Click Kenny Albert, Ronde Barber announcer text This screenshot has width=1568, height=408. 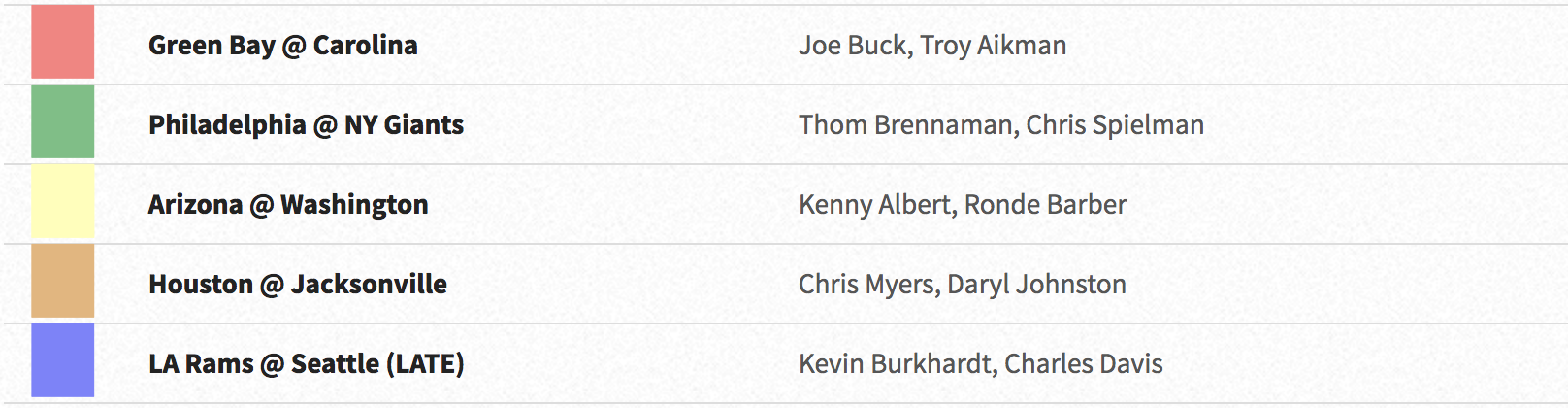pos(963,205)
